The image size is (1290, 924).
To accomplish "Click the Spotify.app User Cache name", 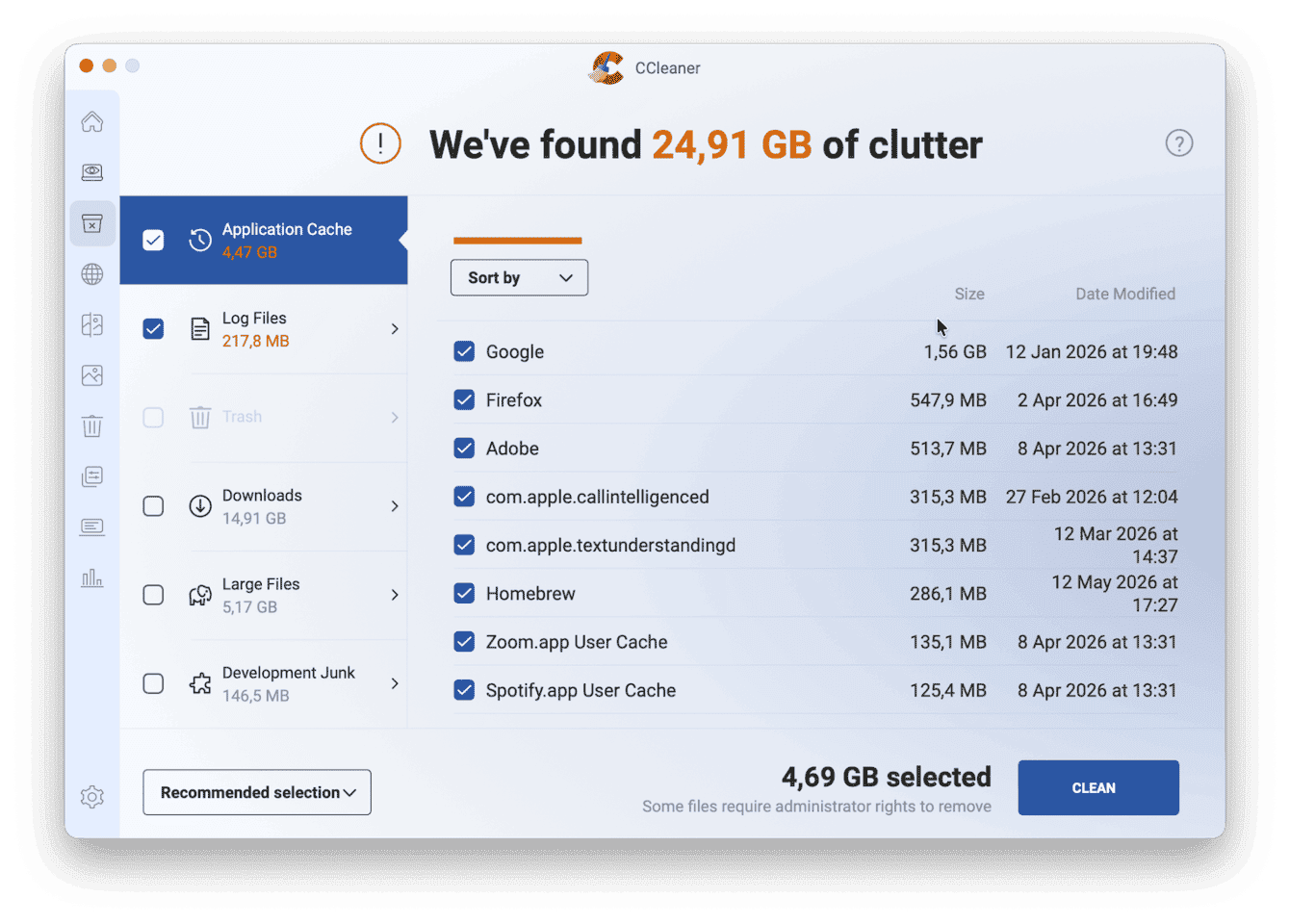I will [580, 690].
